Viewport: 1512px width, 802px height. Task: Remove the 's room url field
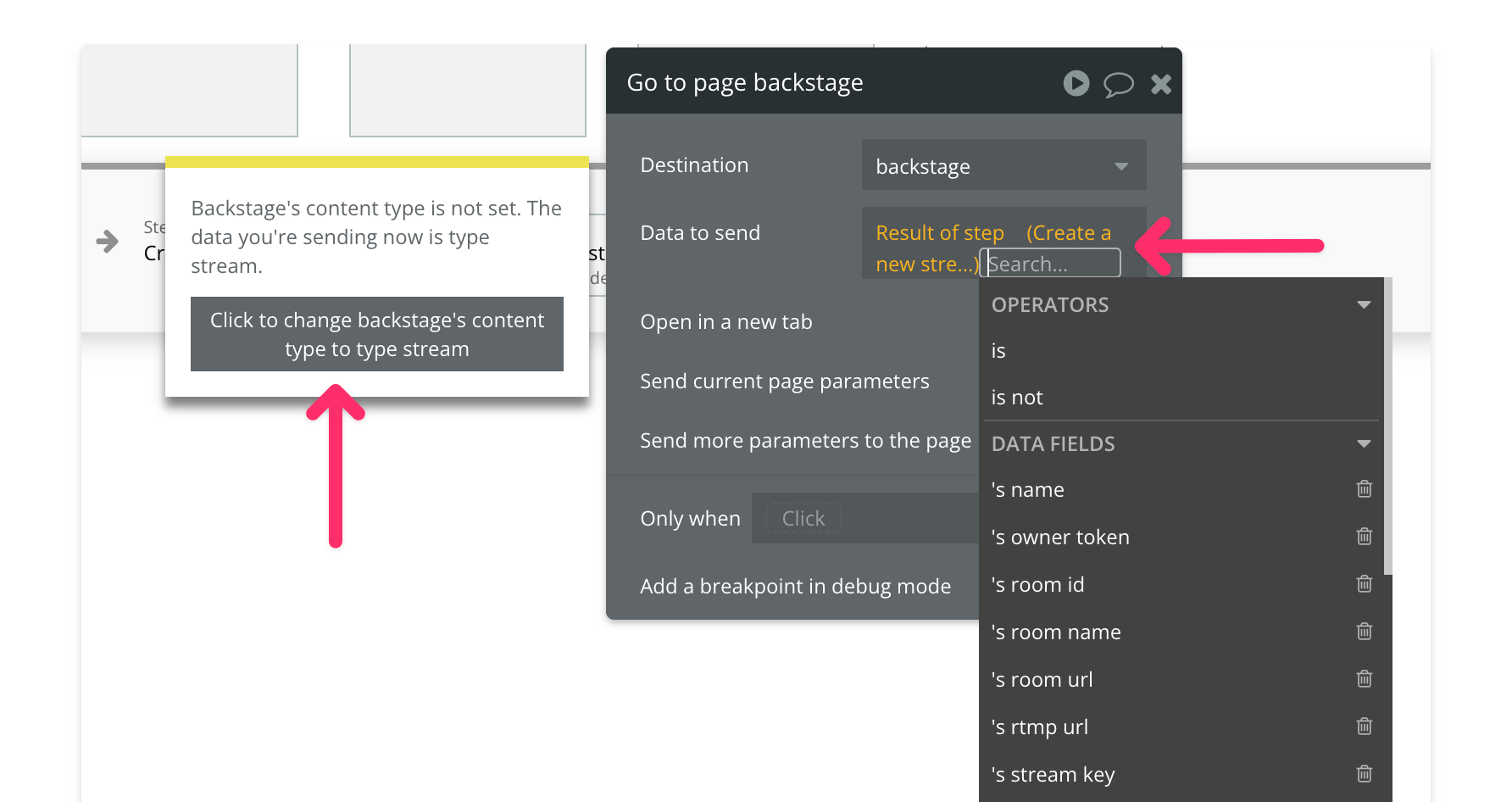click(1364, 679)
